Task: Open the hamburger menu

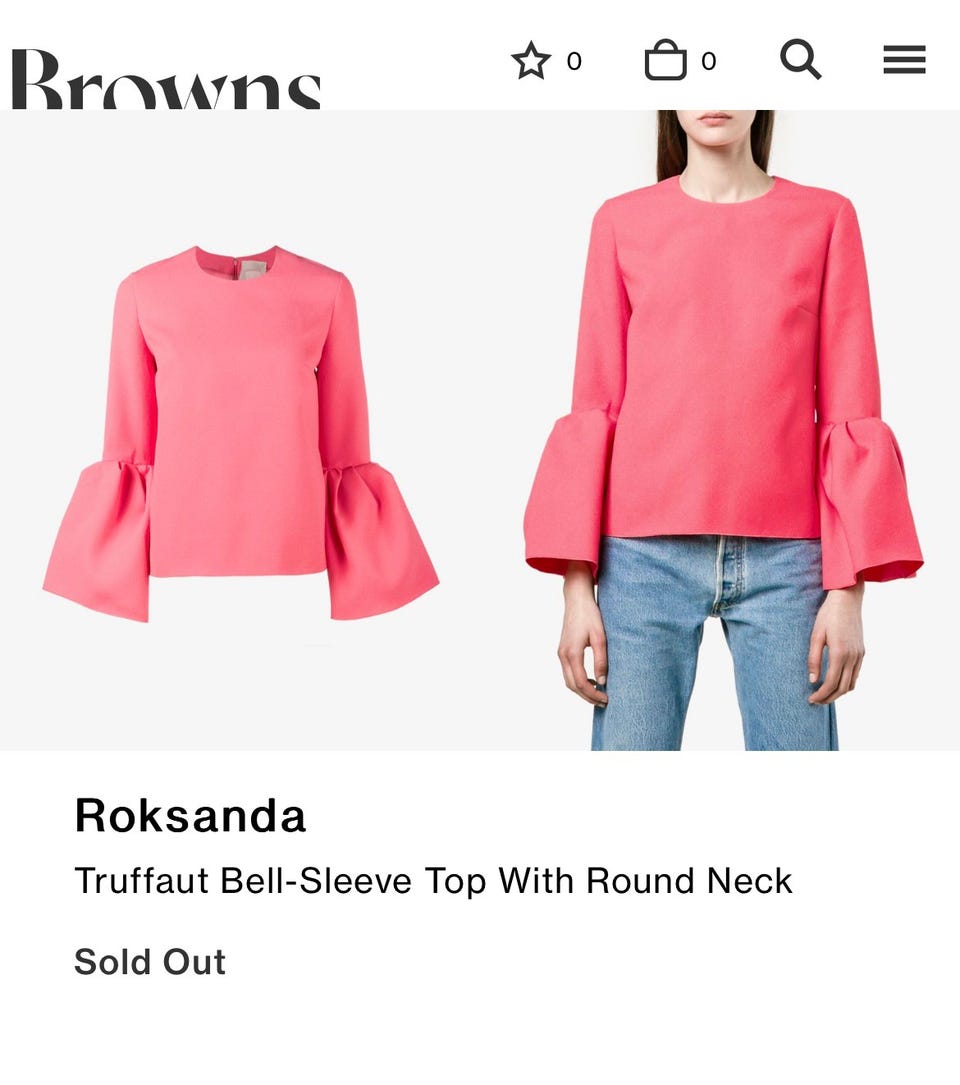Action: click(x=904, y=60)
